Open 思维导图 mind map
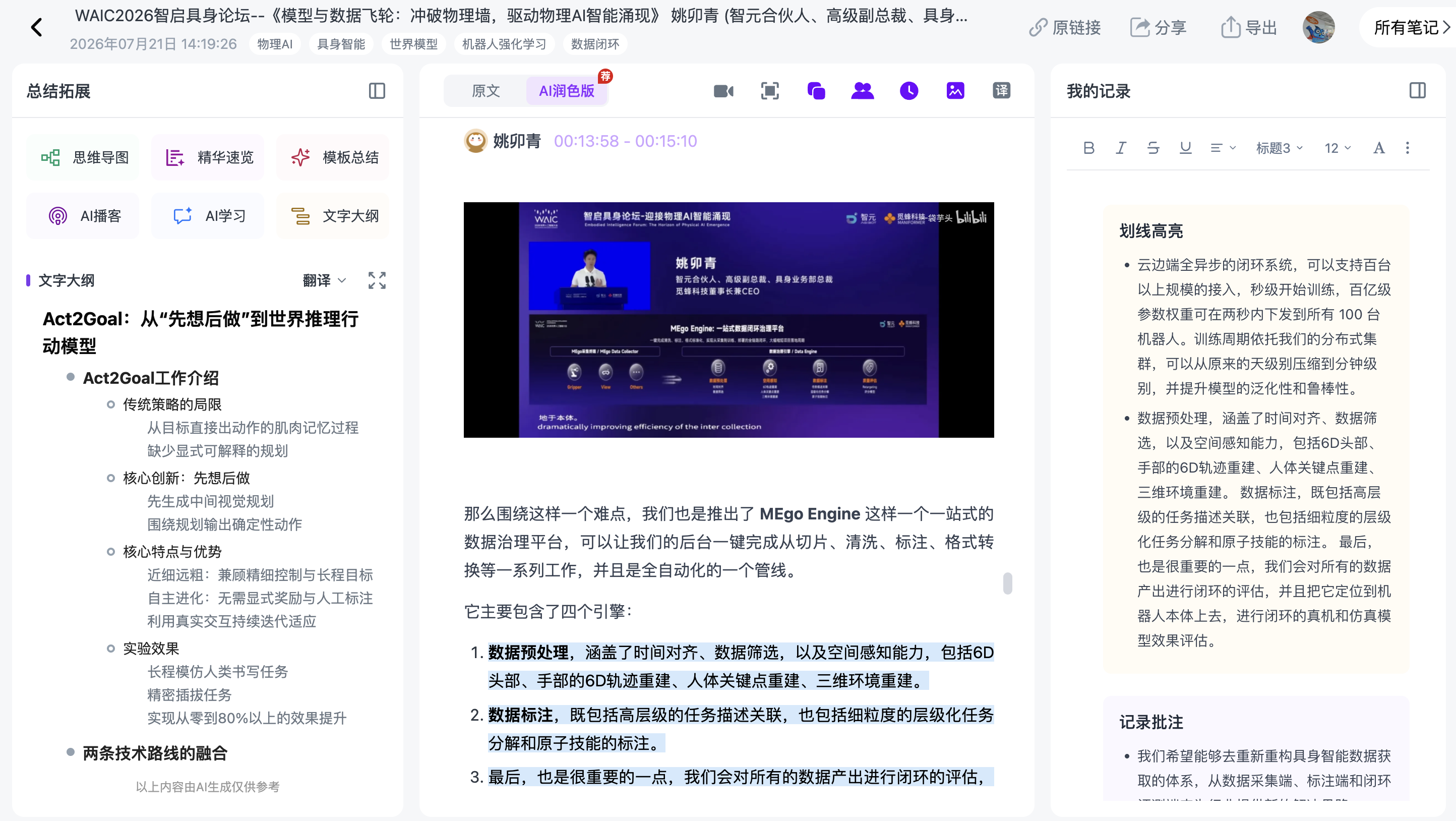This screenshot has width=1456, height=821. (83, 157)
